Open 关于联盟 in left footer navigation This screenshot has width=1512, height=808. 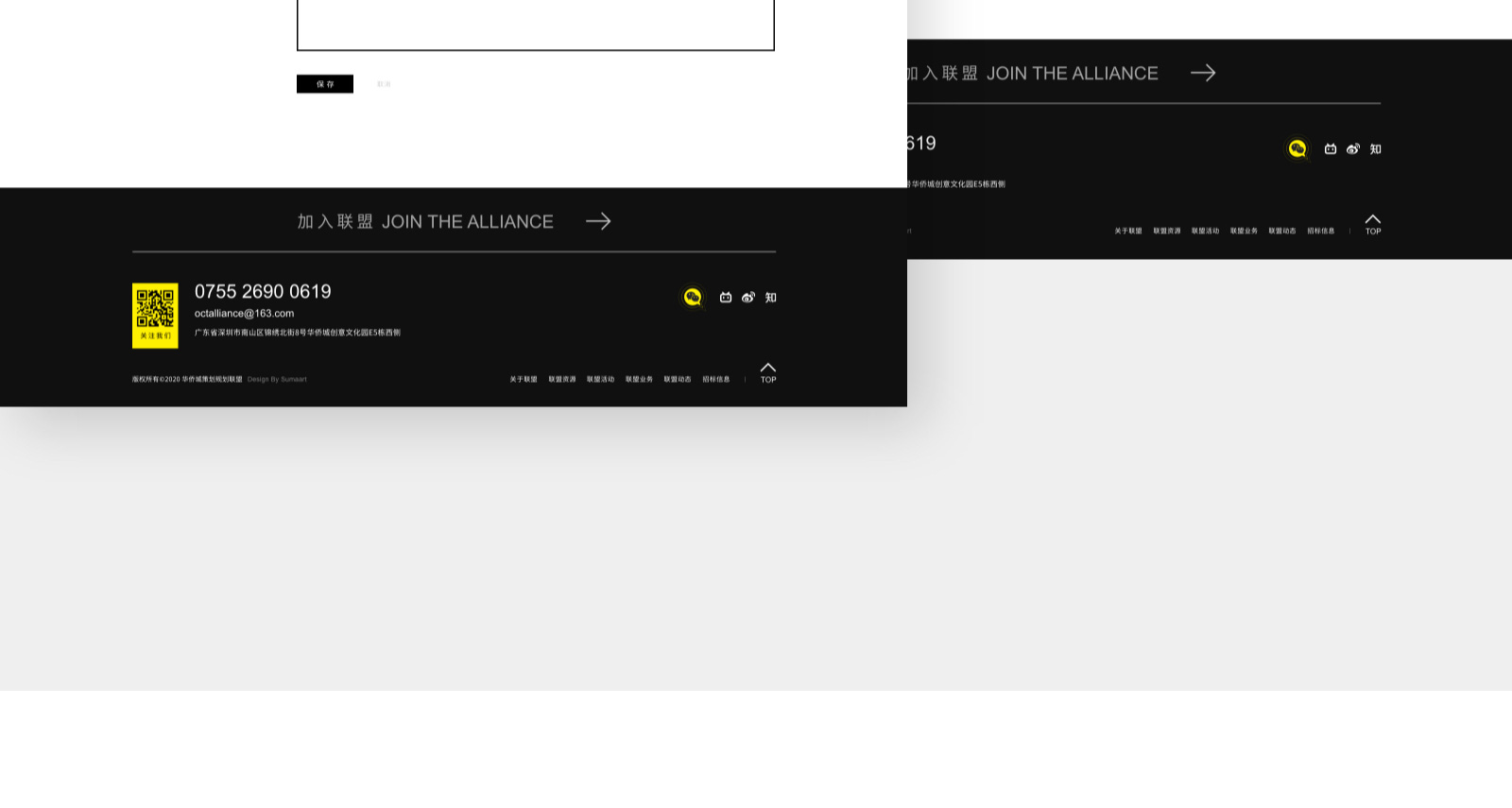[524, 379]
